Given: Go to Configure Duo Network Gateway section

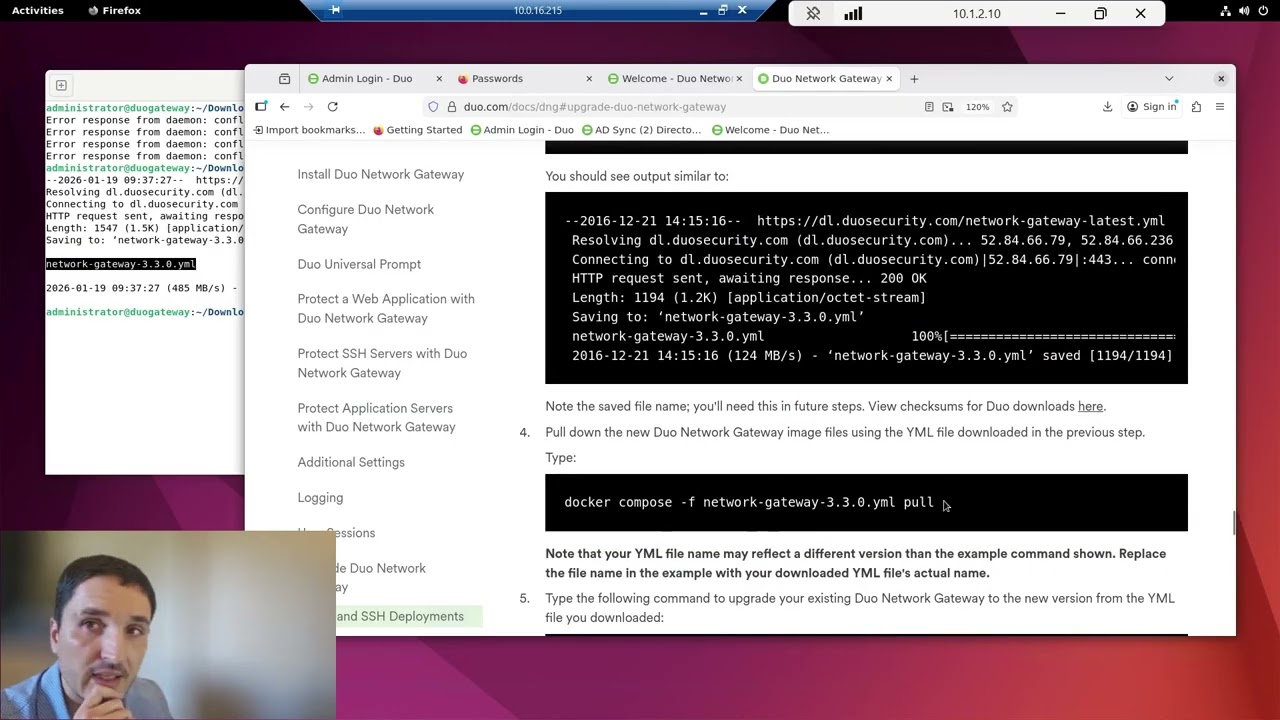Looking at the screenshot, I should [365, 219].
